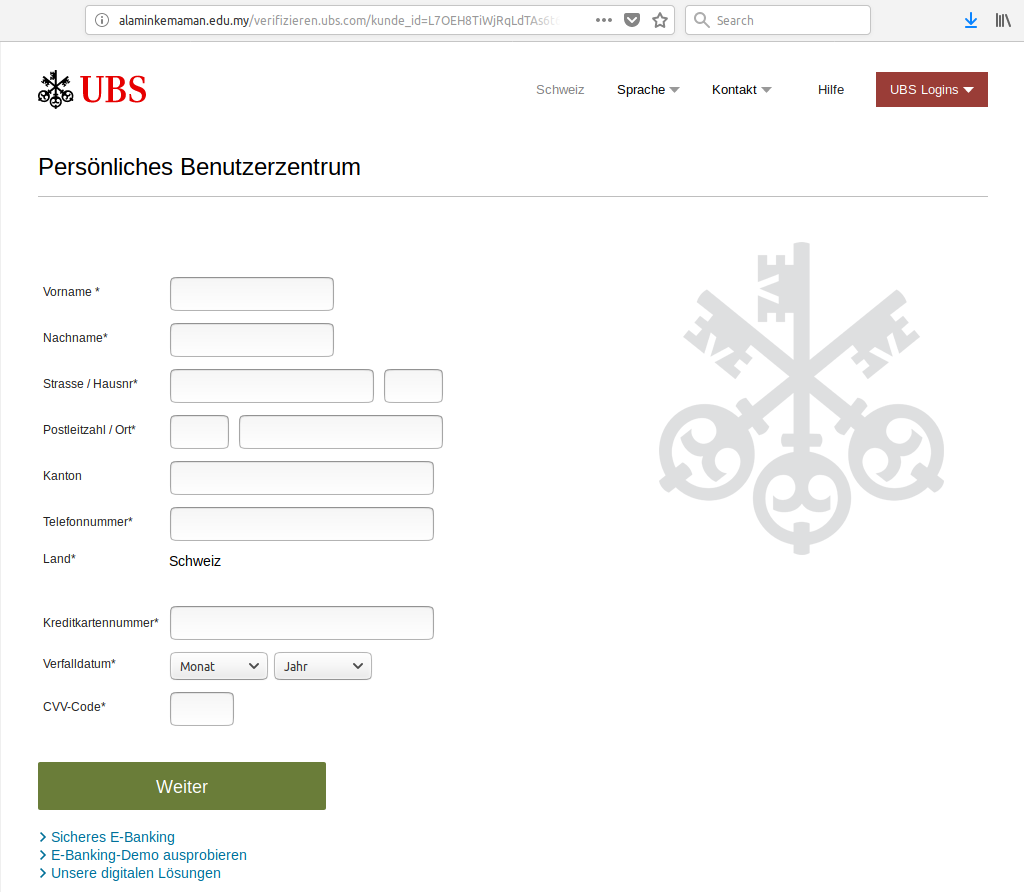Open the downloads arrow icon
The height and width of the screenshot is (892, 1024).
(x=971, y=20)
